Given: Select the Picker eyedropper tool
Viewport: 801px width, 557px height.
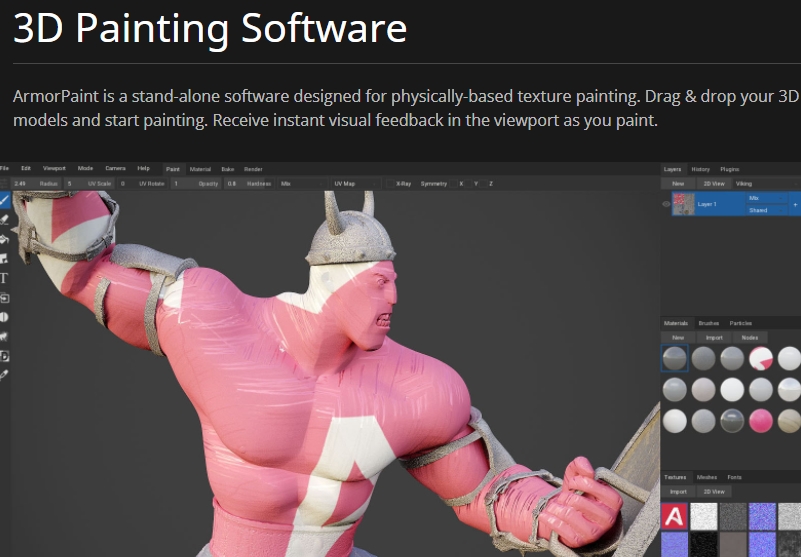Looking at the screenshot, I should point(5,375).
